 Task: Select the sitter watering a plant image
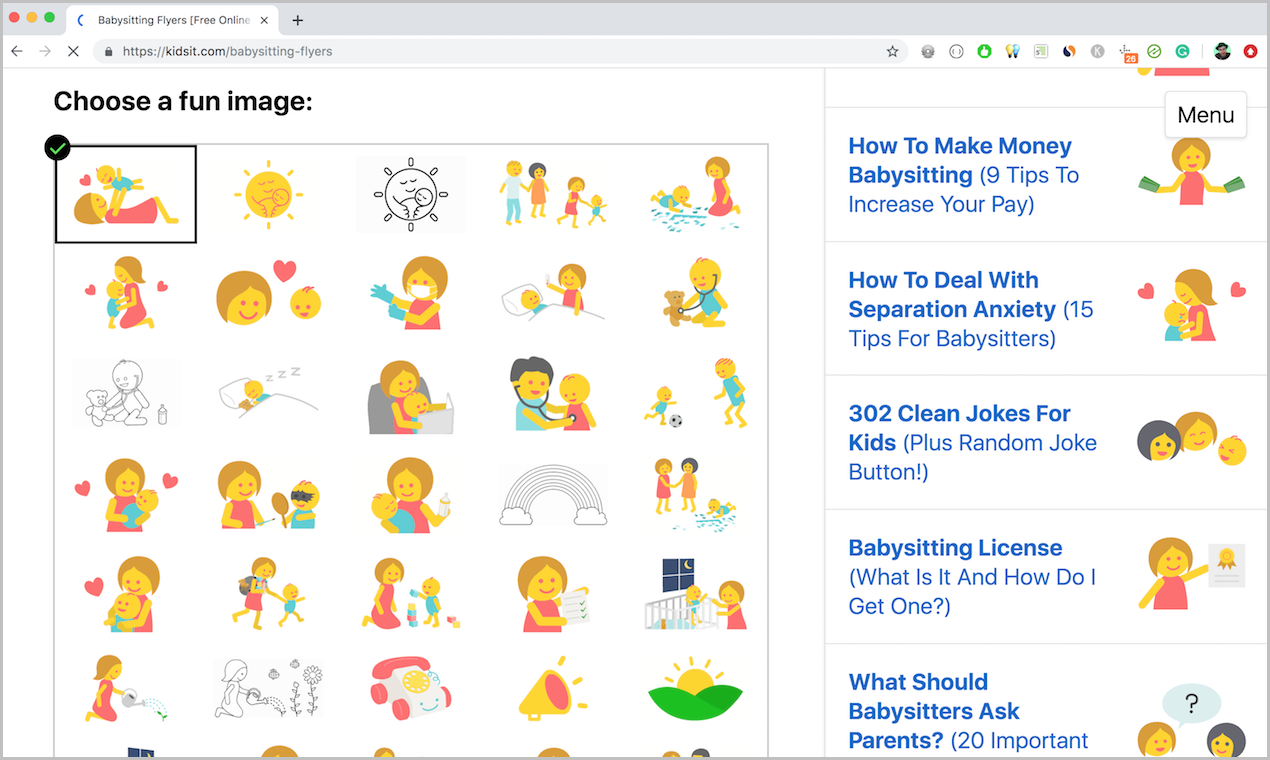click(x=126, y=688)
